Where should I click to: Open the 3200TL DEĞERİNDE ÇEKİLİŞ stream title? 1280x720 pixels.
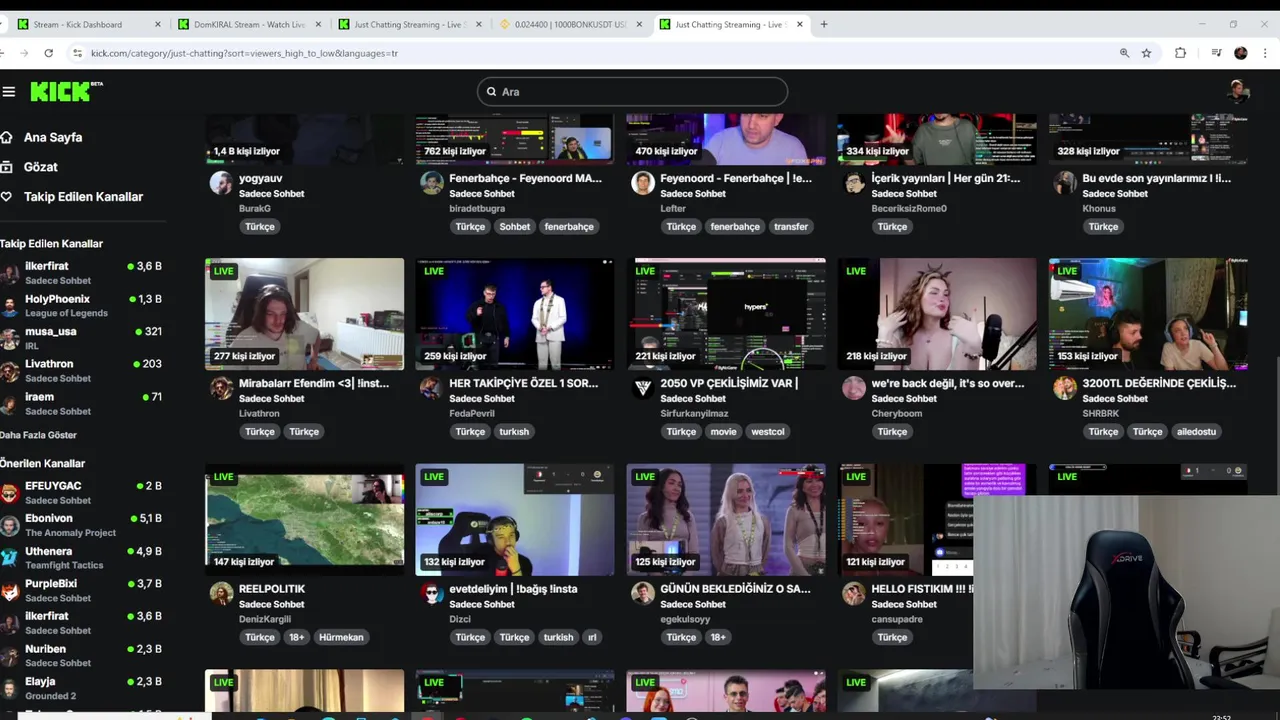(x=1159, y=383)
